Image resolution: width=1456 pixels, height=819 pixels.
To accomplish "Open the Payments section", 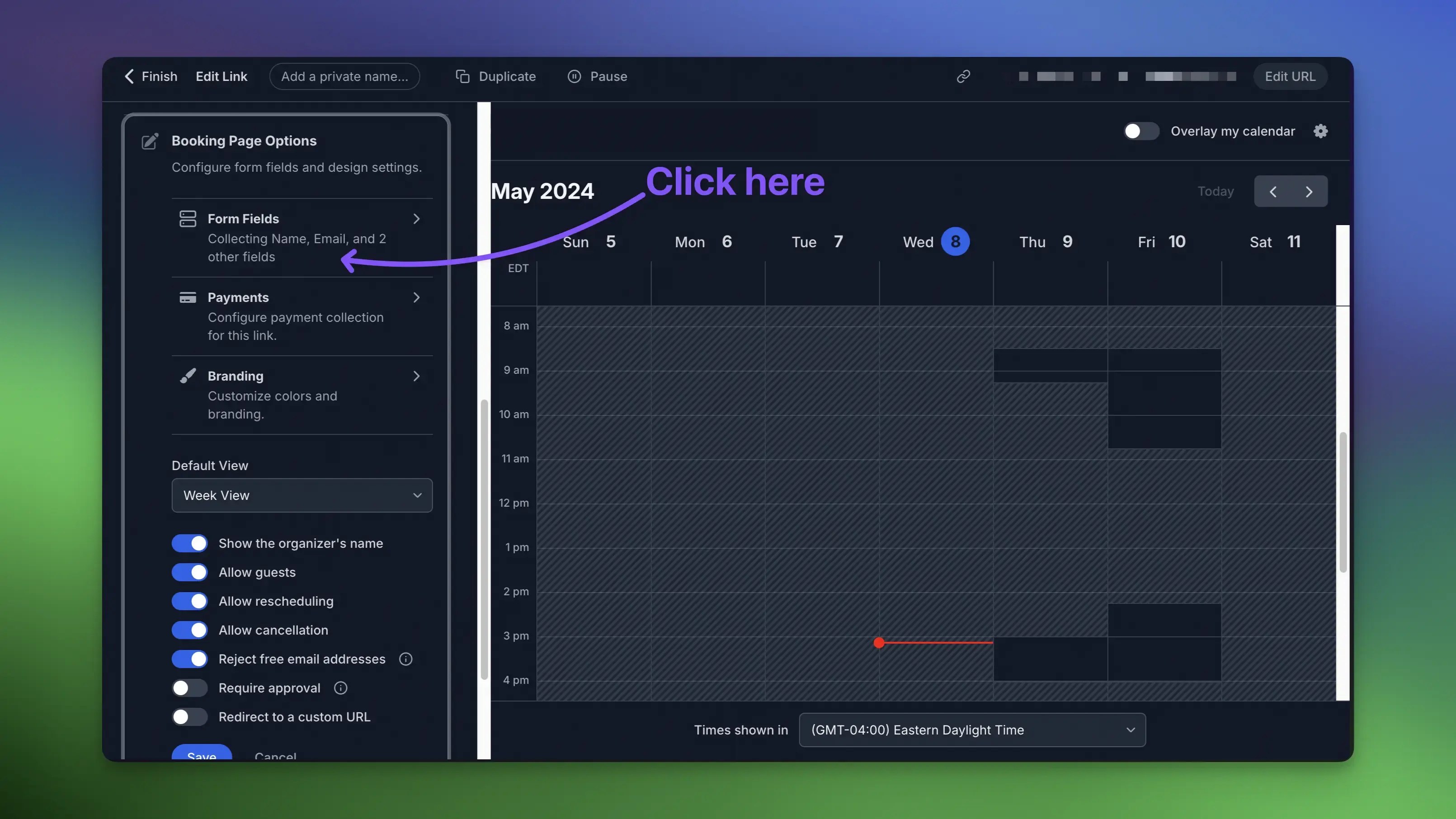I will pos(302,316).
